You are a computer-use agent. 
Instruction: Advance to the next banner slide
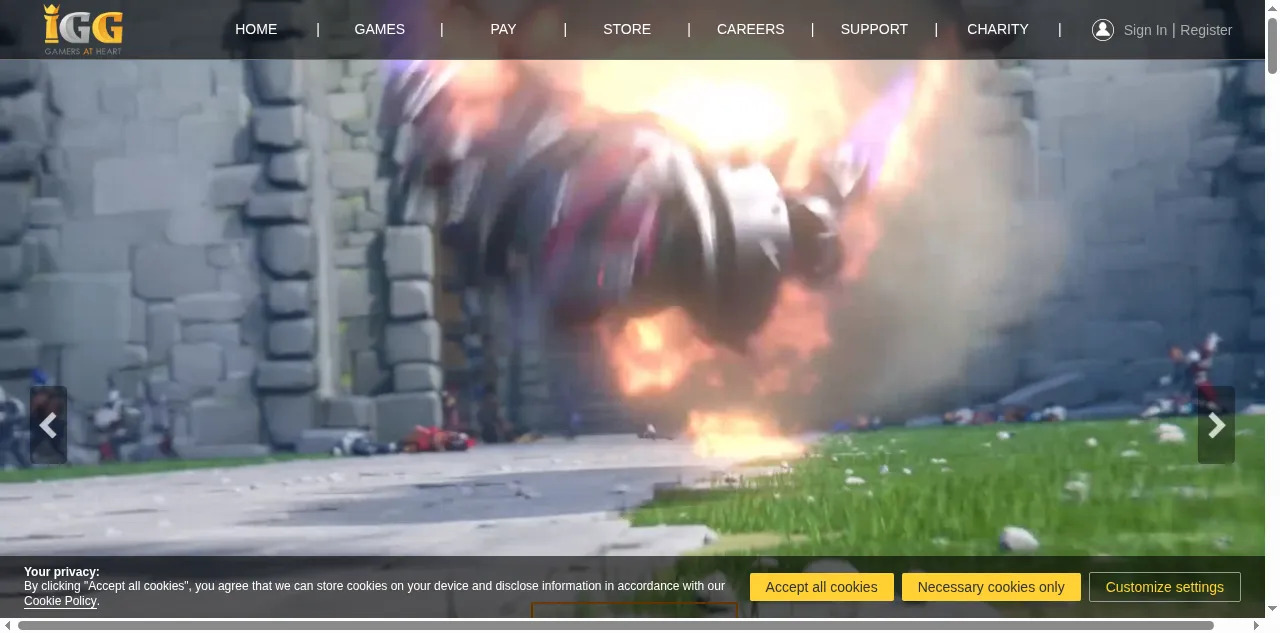pyautogui.click(x=1216, y=425)
